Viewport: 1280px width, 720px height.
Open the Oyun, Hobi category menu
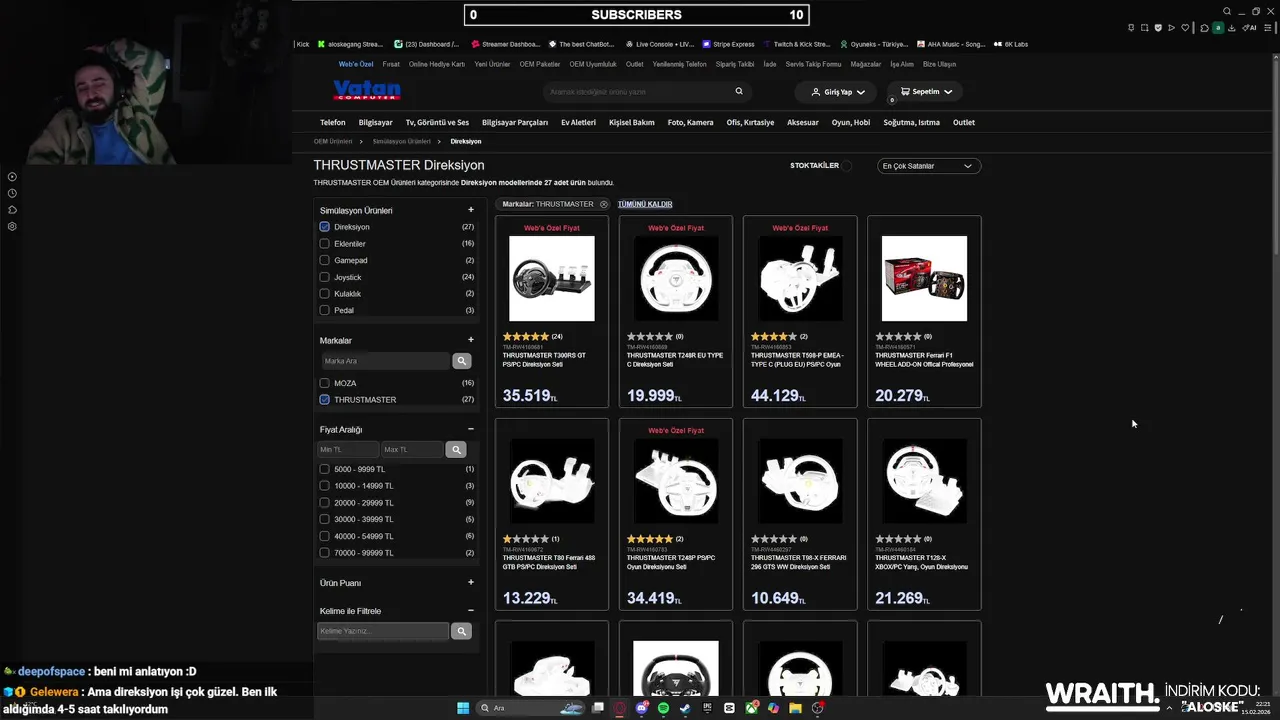(851, 122)
